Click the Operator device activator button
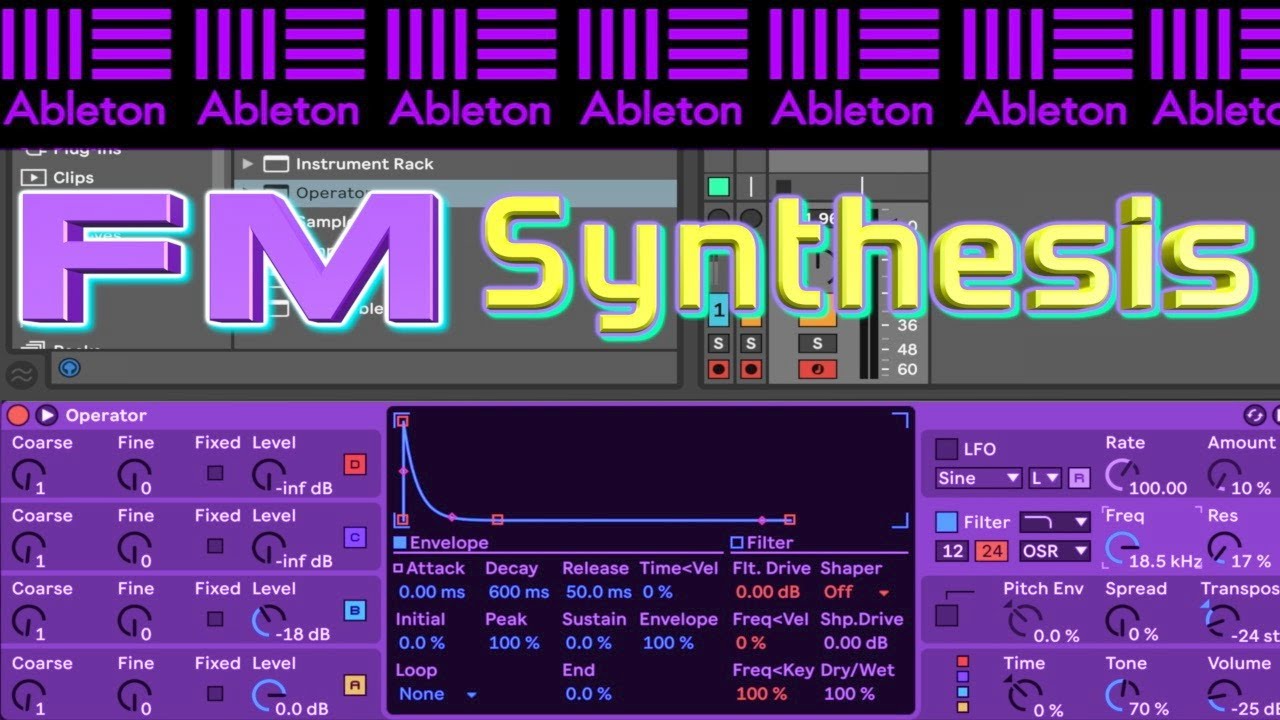This screenshot has height=720, width=1280. click(18, 415)
